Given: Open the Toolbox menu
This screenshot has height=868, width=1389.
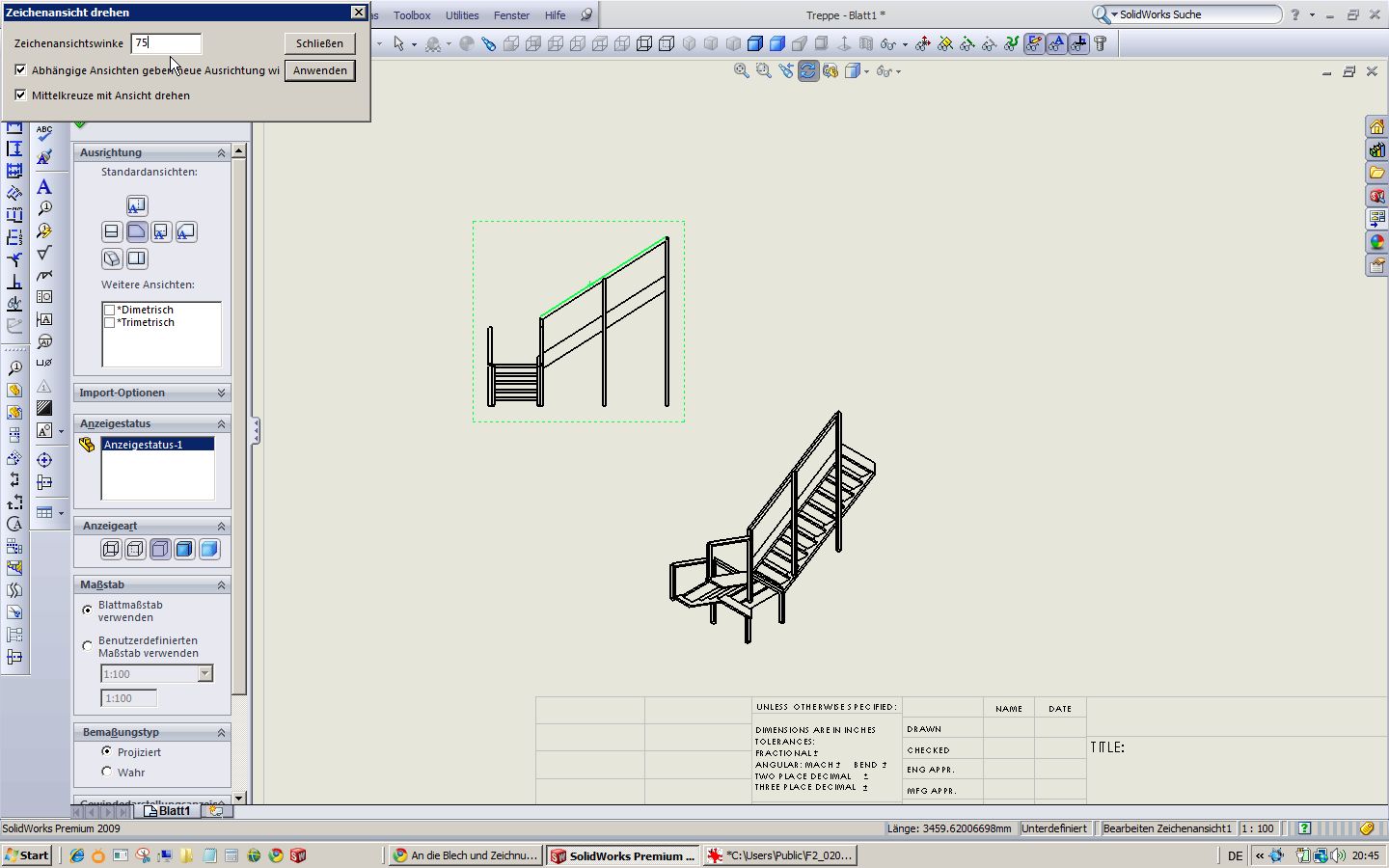Looking at the screenshot, I should coord(412,15).
